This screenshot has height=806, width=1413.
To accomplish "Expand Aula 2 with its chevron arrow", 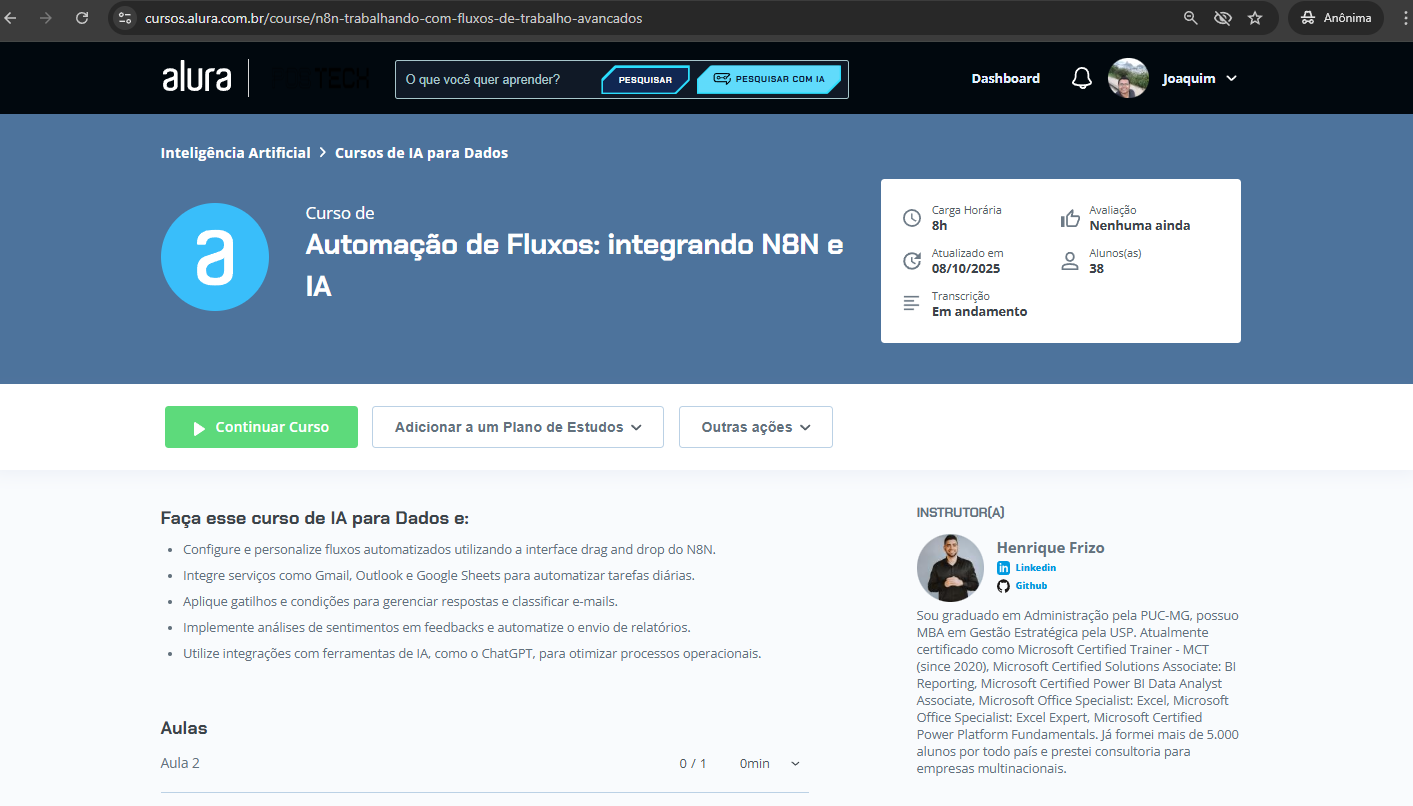I will click(x=796, y=764).
